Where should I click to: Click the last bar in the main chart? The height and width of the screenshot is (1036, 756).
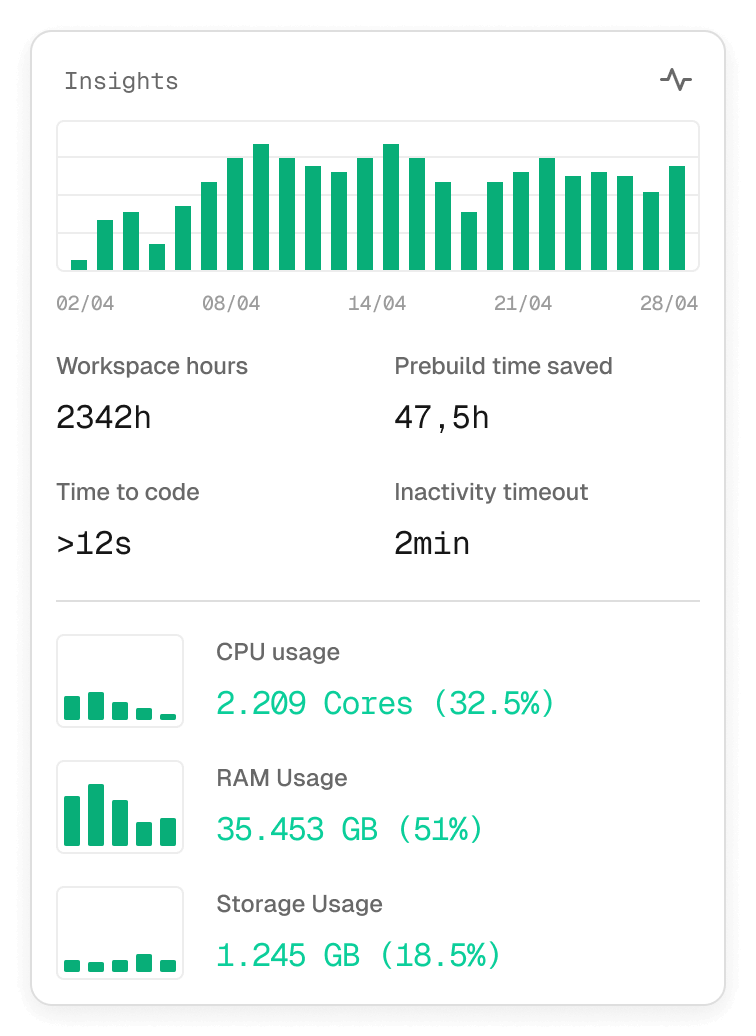[677, 218]
